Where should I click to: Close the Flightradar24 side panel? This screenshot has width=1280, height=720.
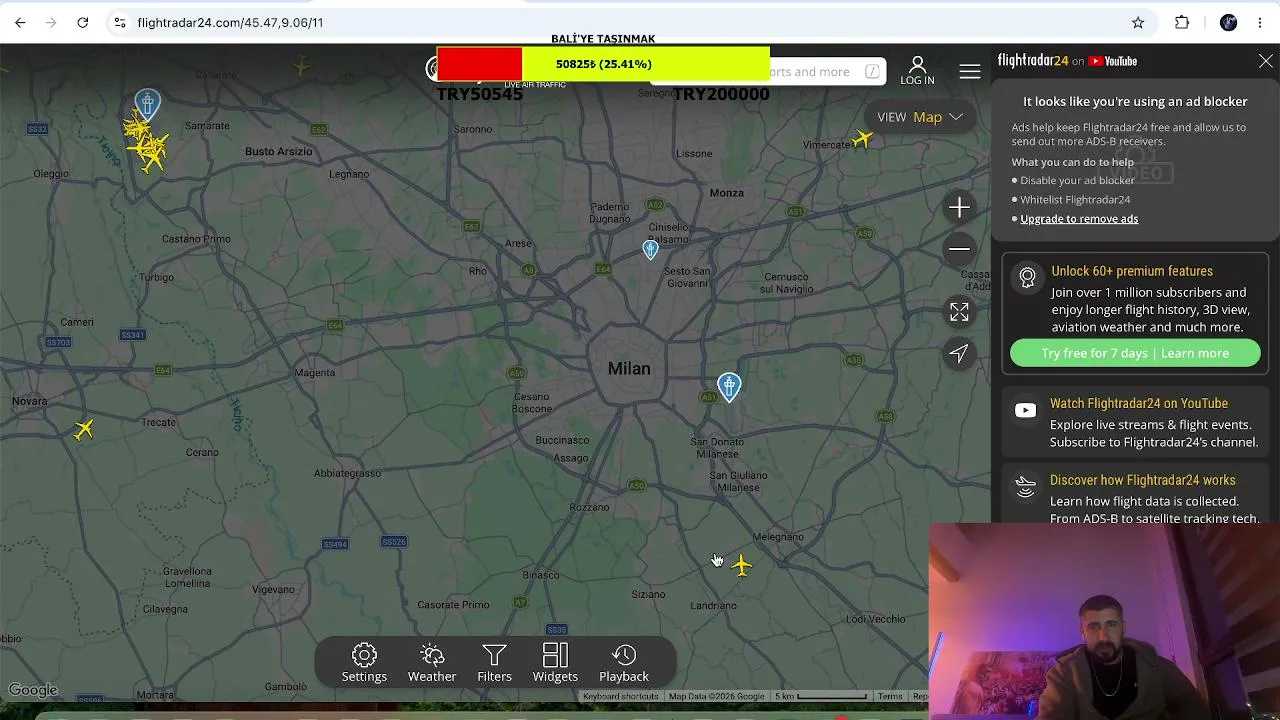1266,61
